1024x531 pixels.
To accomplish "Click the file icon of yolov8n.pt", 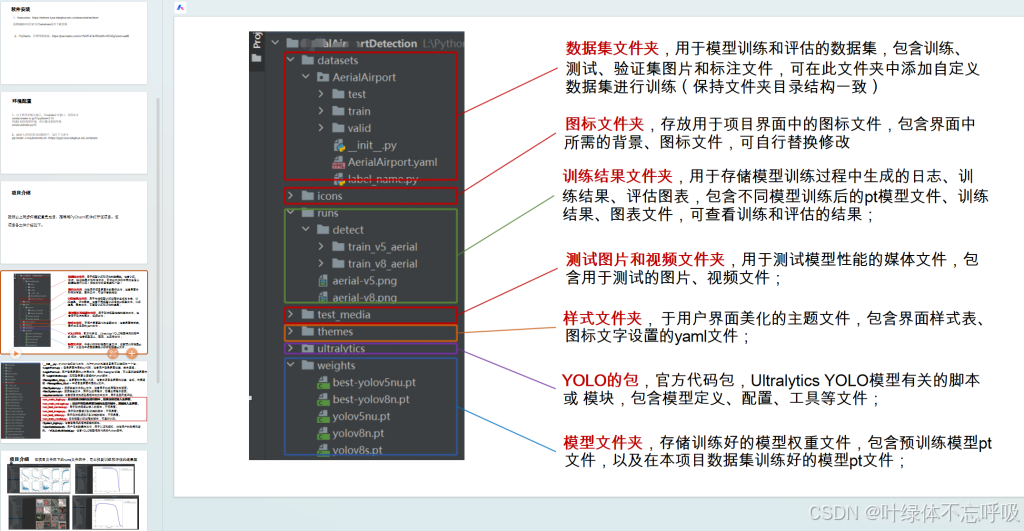I will (323, 434).
